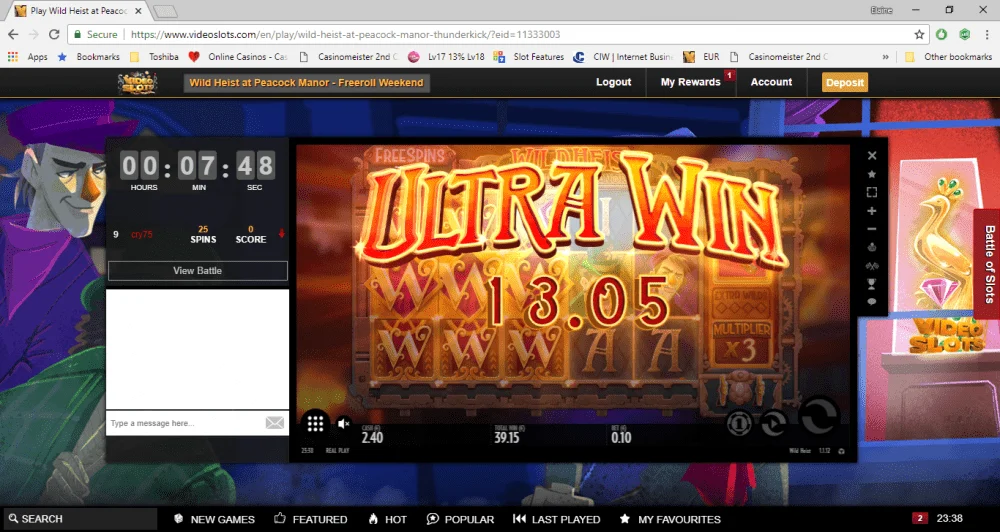
Task: Open the Chrome three-dot menu
Action: tap(987, 34)
